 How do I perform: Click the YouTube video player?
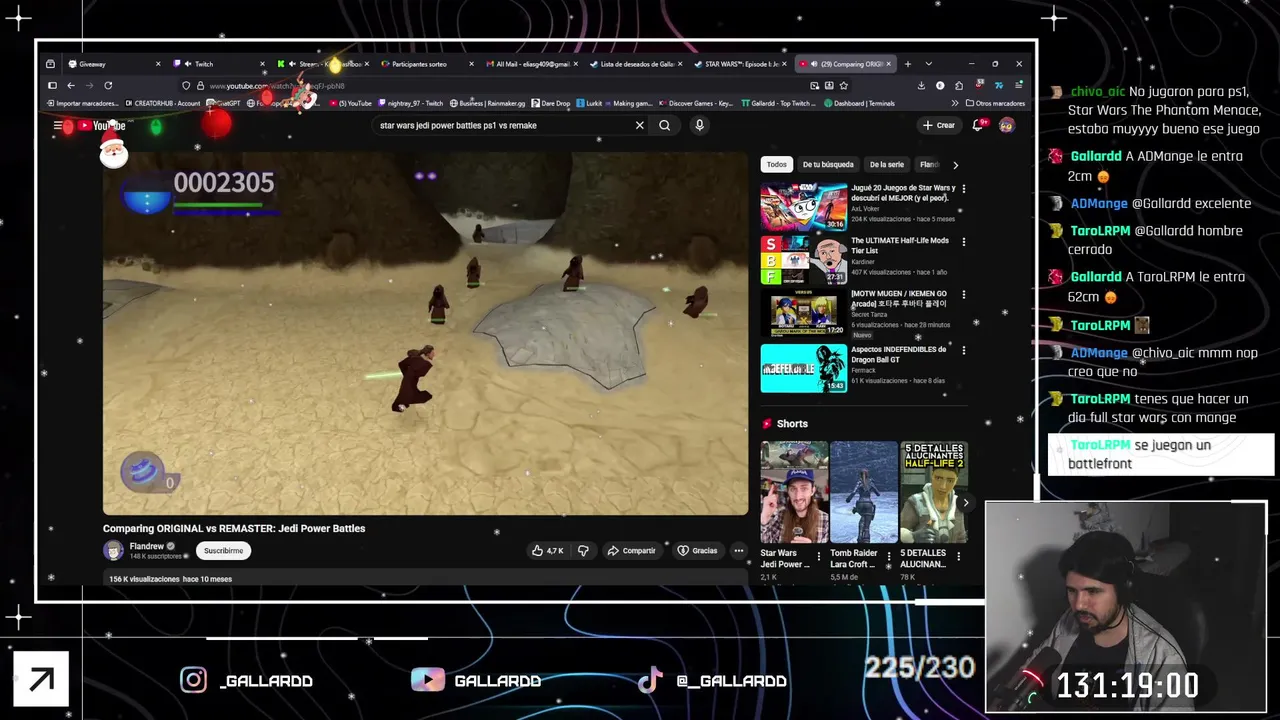pyautogui.click(x=425, y=333)
